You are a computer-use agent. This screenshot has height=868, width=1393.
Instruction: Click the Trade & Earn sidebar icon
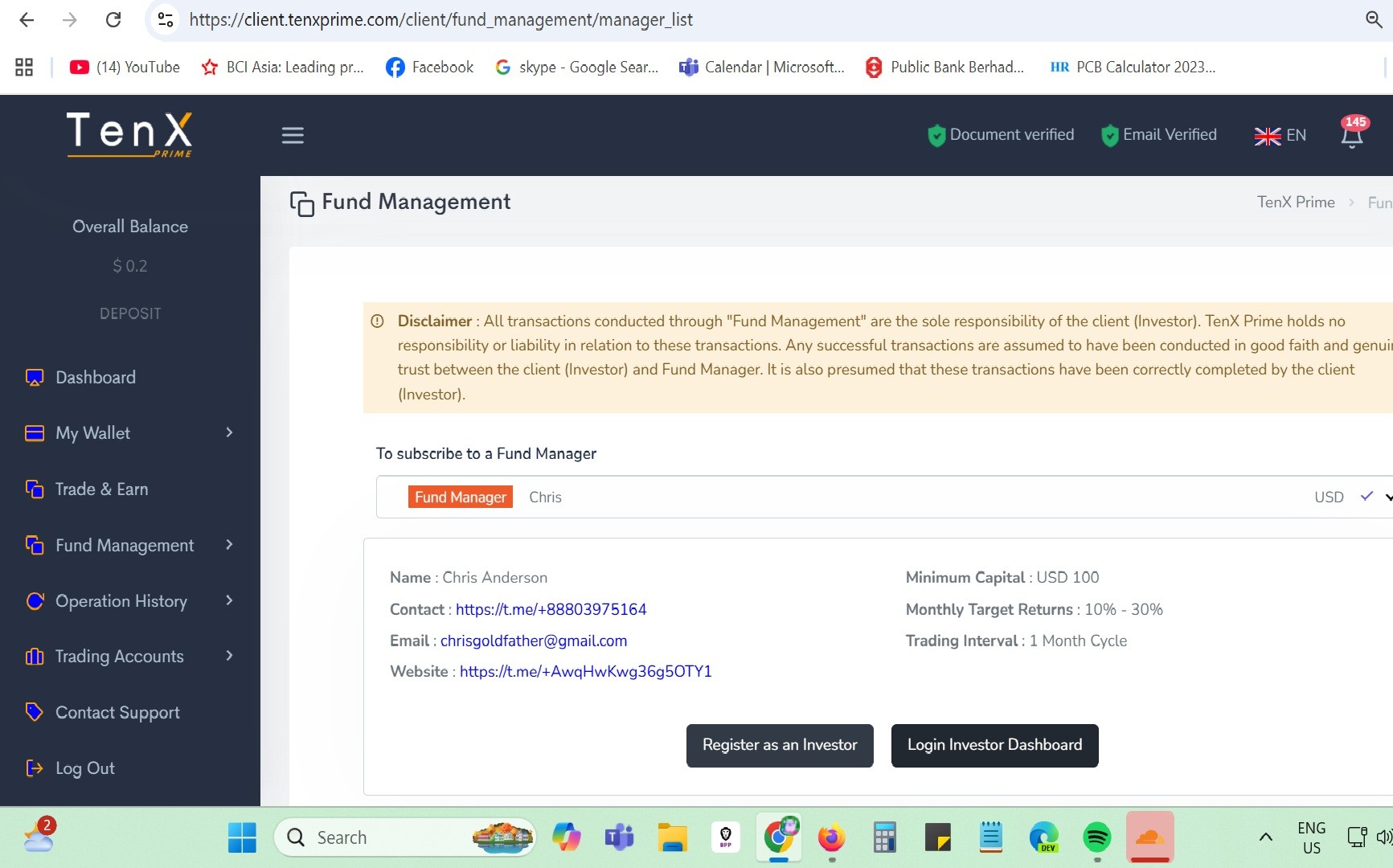tap(35, 489)
